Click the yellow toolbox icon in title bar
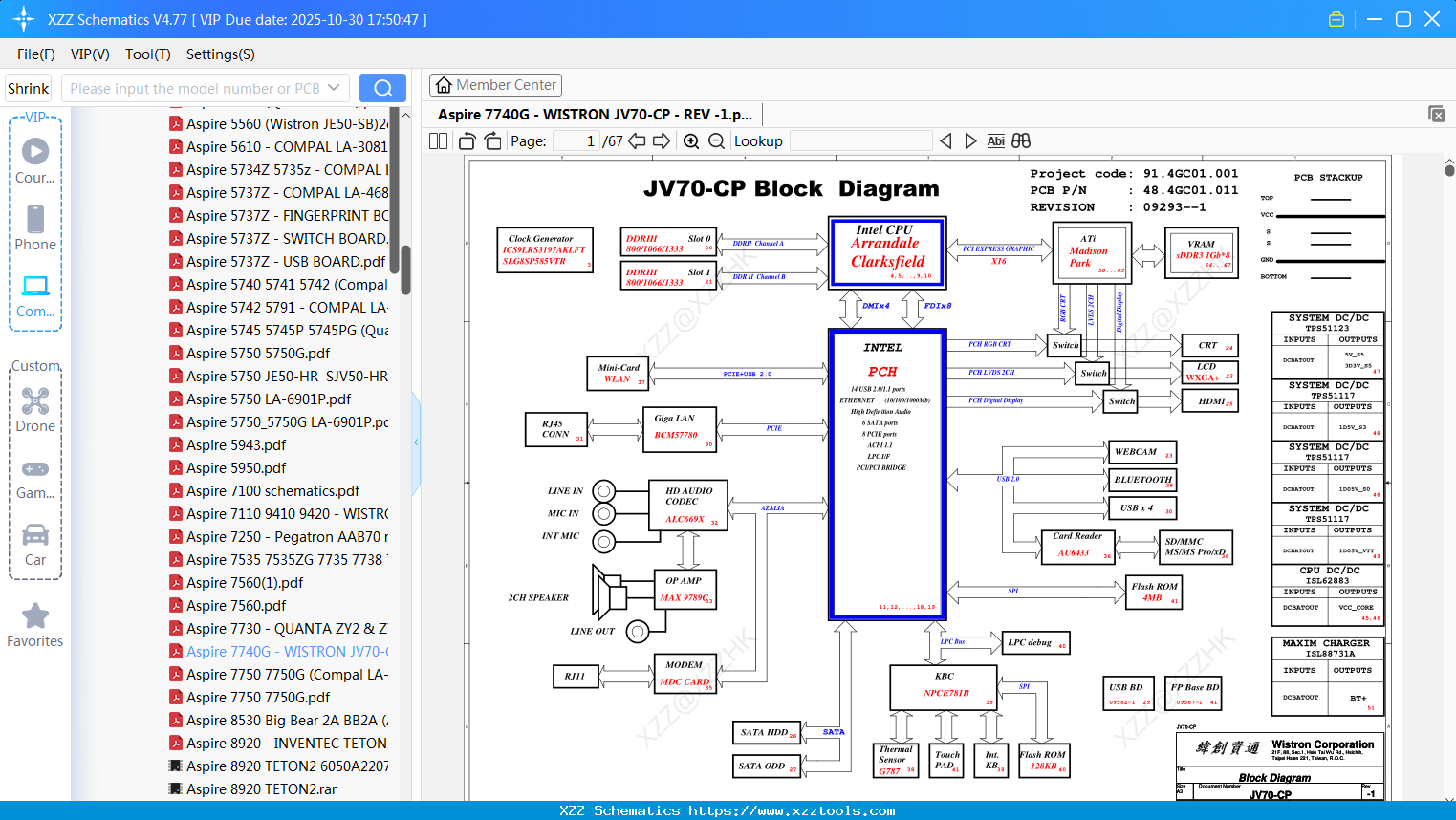Image resolution: width=1456 pixels, height=820 pixels. click(1336, 19)
